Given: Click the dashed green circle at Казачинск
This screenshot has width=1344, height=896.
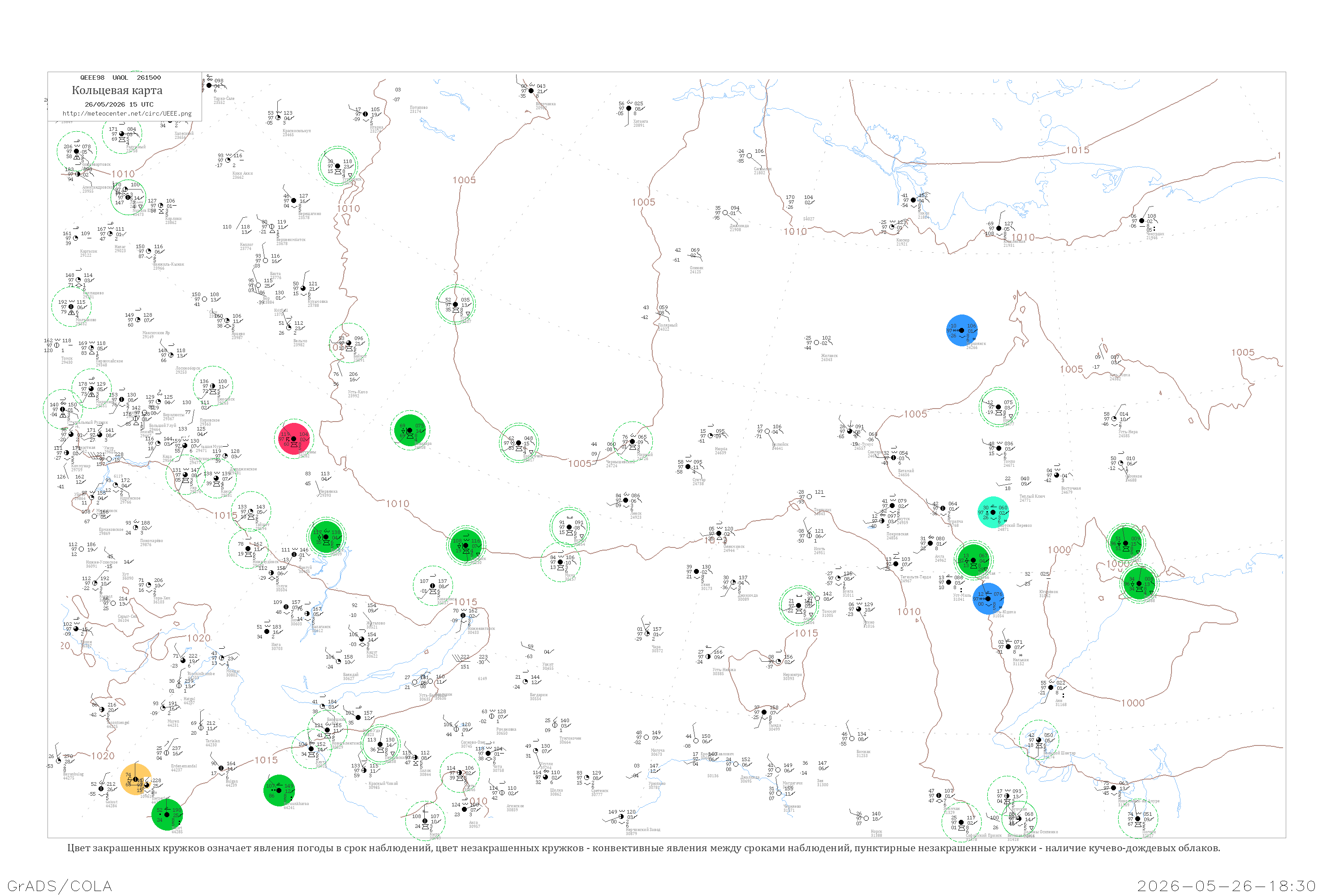Looking at the screenshot, I should coord(433,586).
